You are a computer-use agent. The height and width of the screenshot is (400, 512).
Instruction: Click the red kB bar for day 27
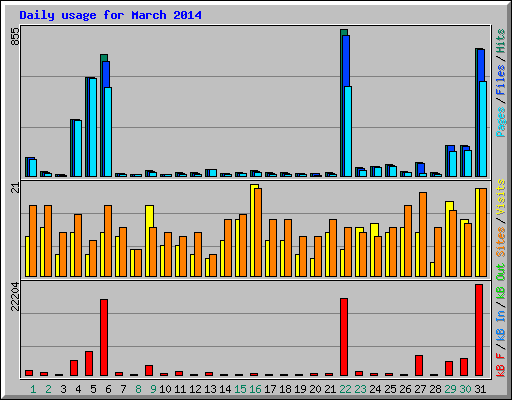pyautogui.click(x=419, y=365)
